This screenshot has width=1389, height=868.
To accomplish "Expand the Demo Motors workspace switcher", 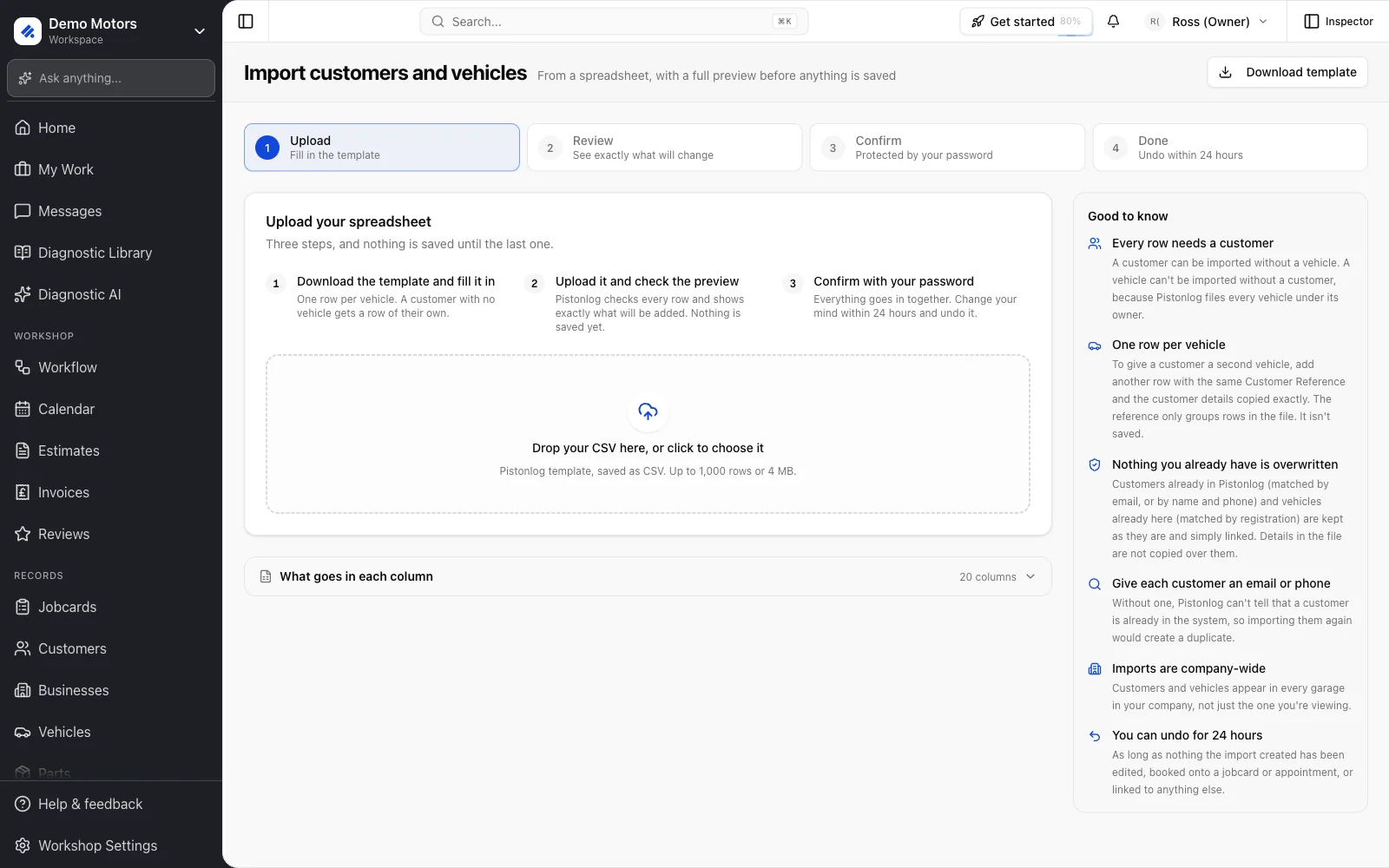I will 111,31.
